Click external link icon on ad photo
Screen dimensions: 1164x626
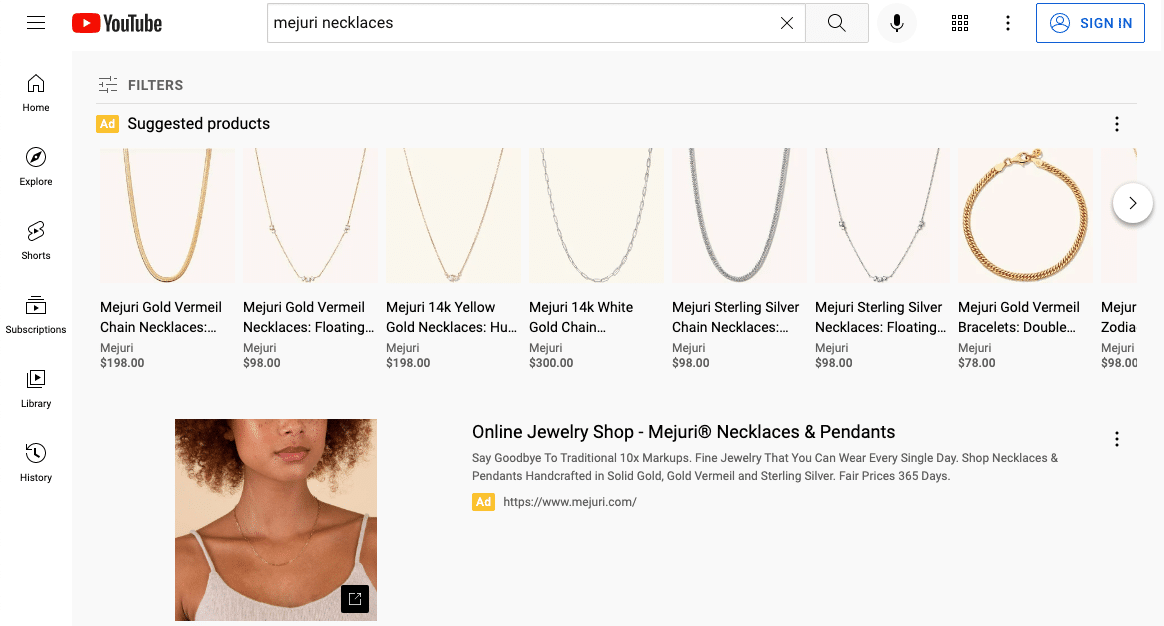pos(355,599)
